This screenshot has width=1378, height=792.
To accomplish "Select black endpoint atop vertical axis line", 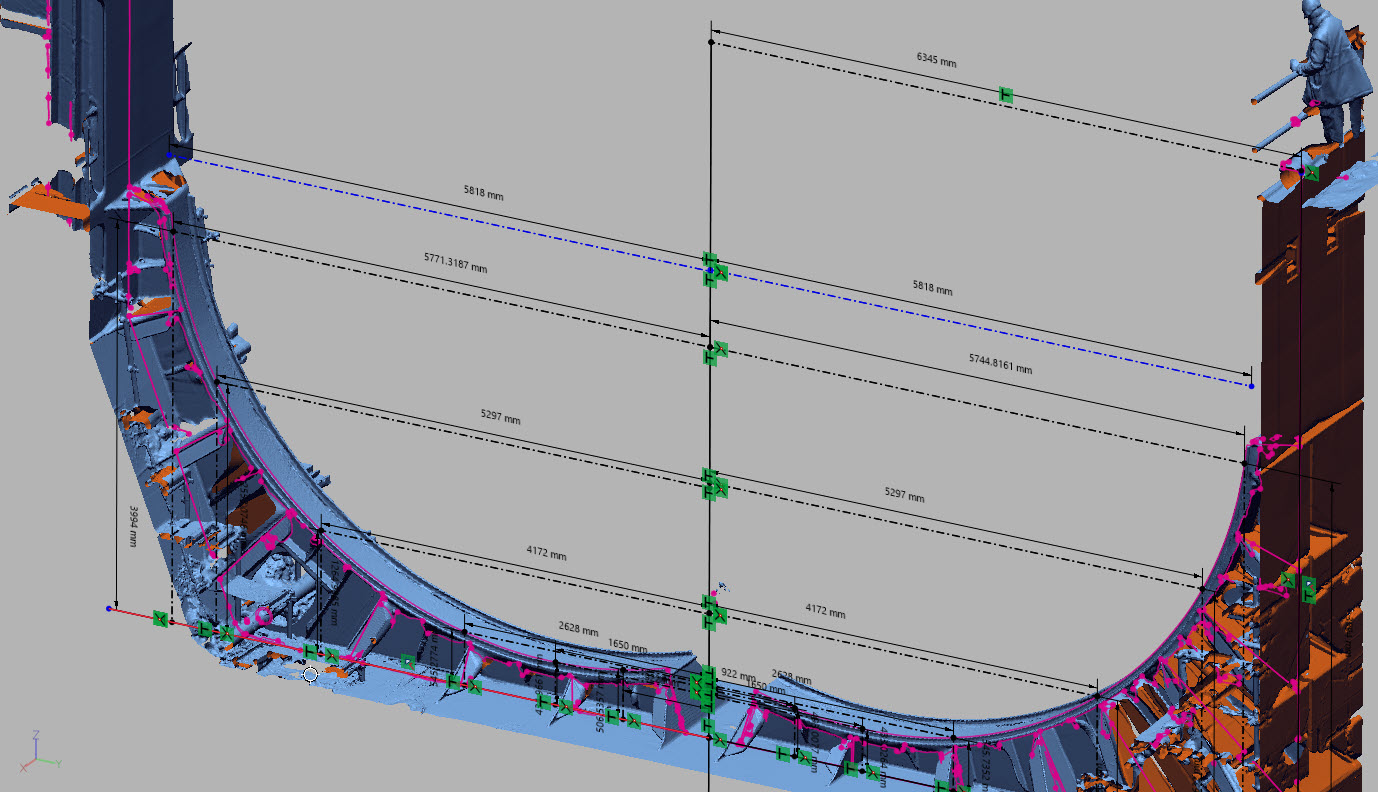I will coord(711,42).
